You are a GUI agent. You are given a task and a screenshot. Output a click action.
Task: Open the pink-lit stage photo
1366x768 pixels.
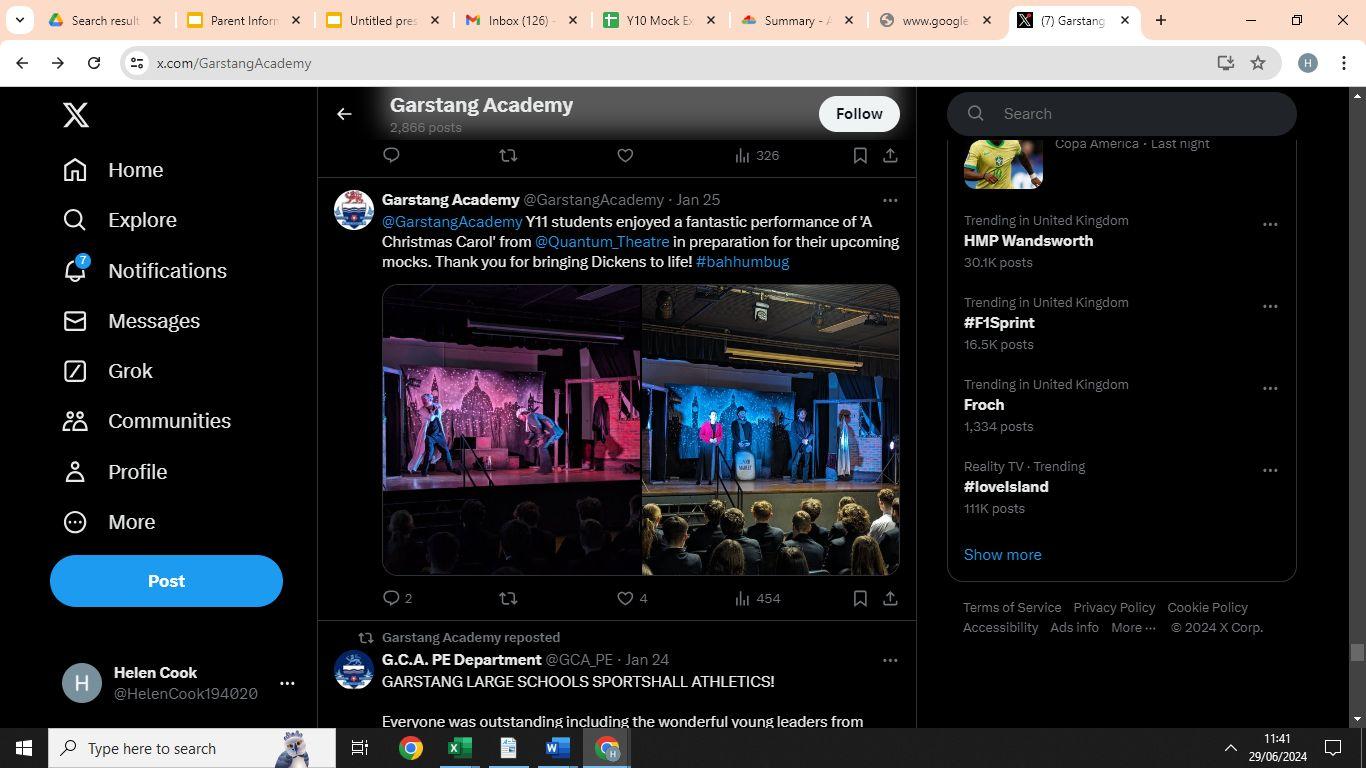[511, 430]
